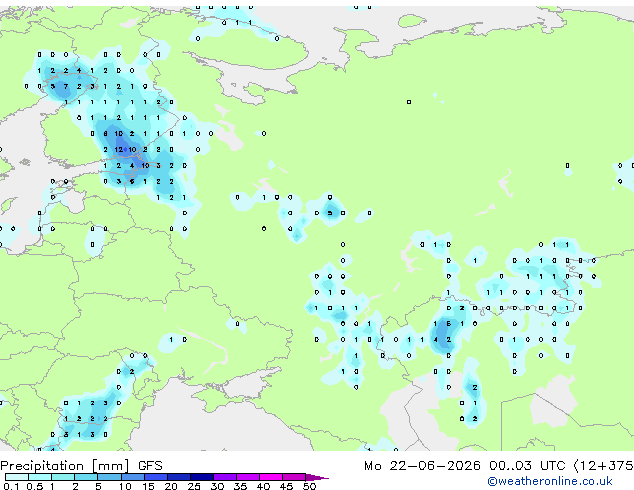Click the 20–25 mm dark blue swatch

179,477
